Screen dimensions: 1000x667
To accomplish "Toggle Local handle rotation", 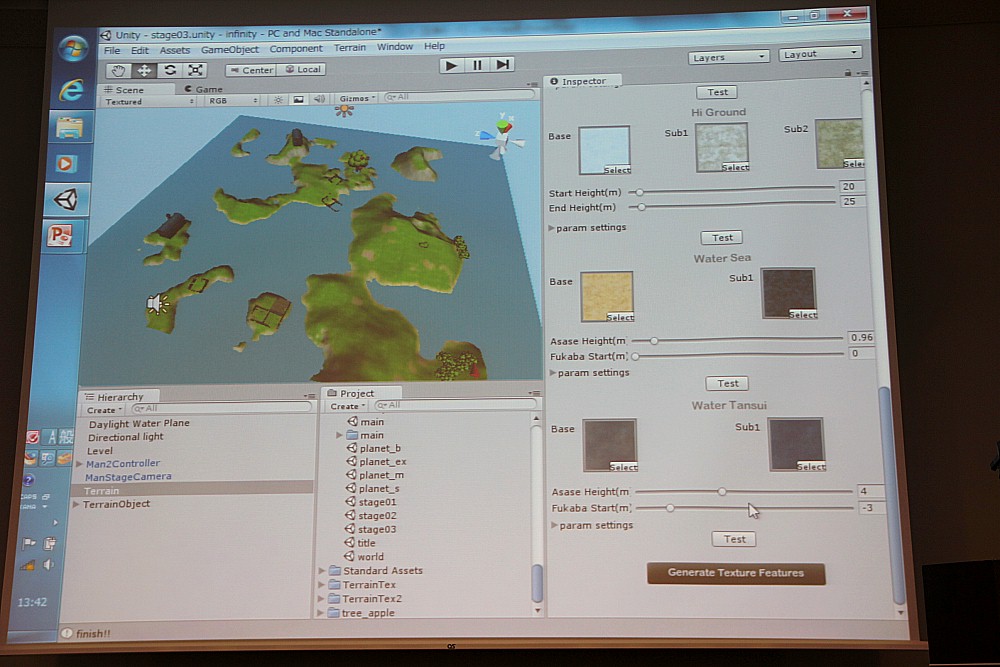I will pyautogui.click(x=302, y=70).
